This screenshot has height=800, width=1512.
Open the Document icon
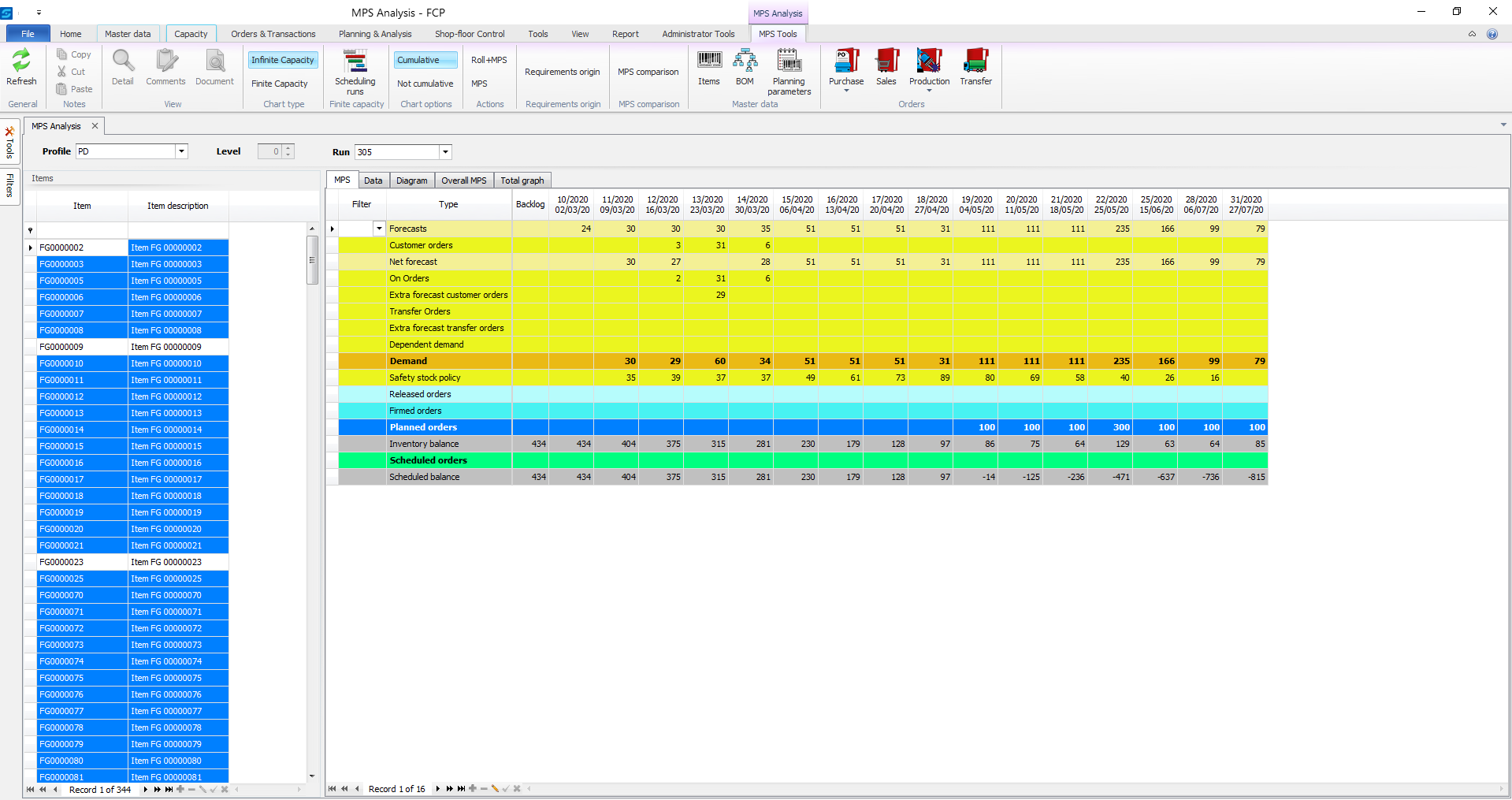point(214,61)
